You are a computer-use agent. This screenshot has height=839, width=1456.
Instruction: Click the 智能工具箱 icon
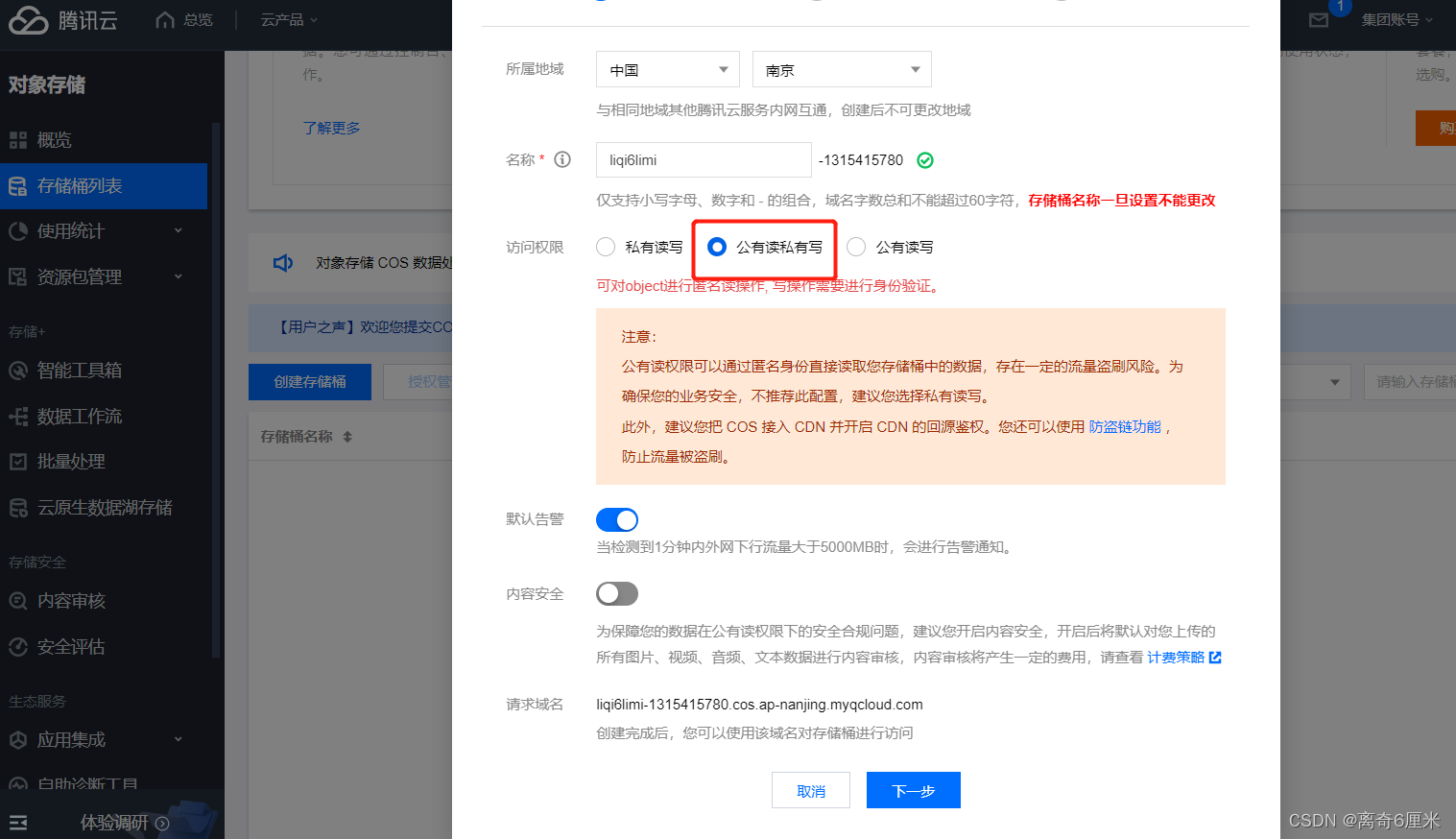[17, 371]
